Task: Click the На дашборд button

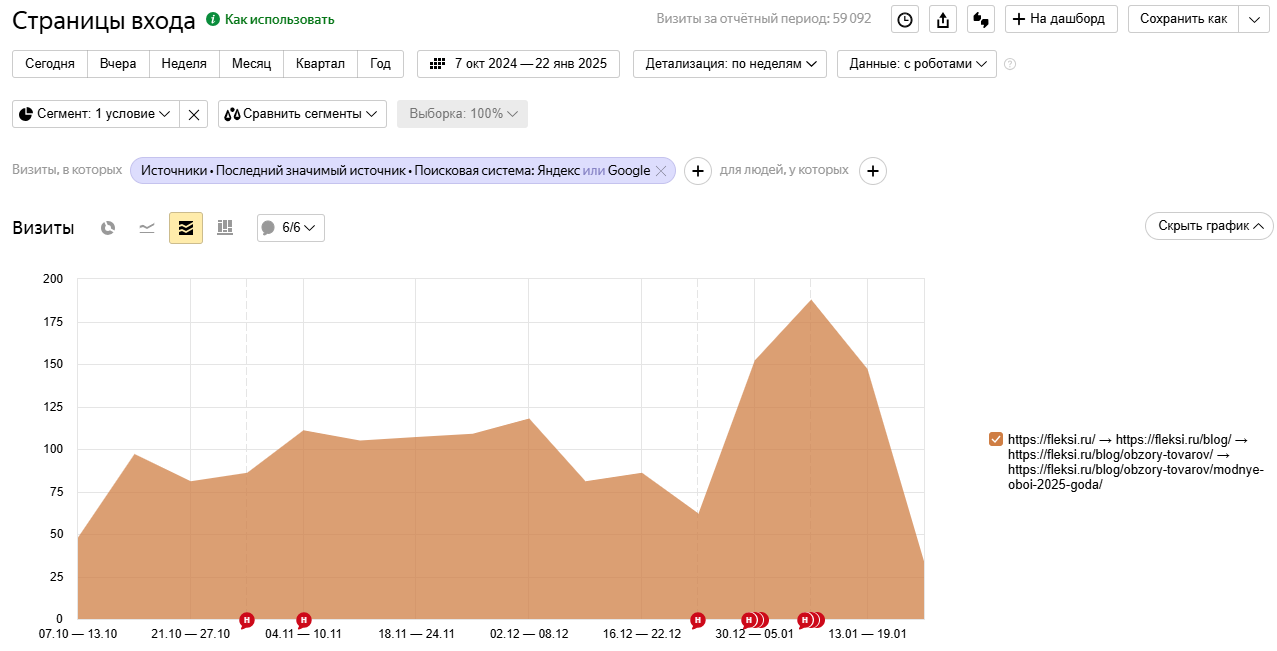Action: pos(1061,19)
